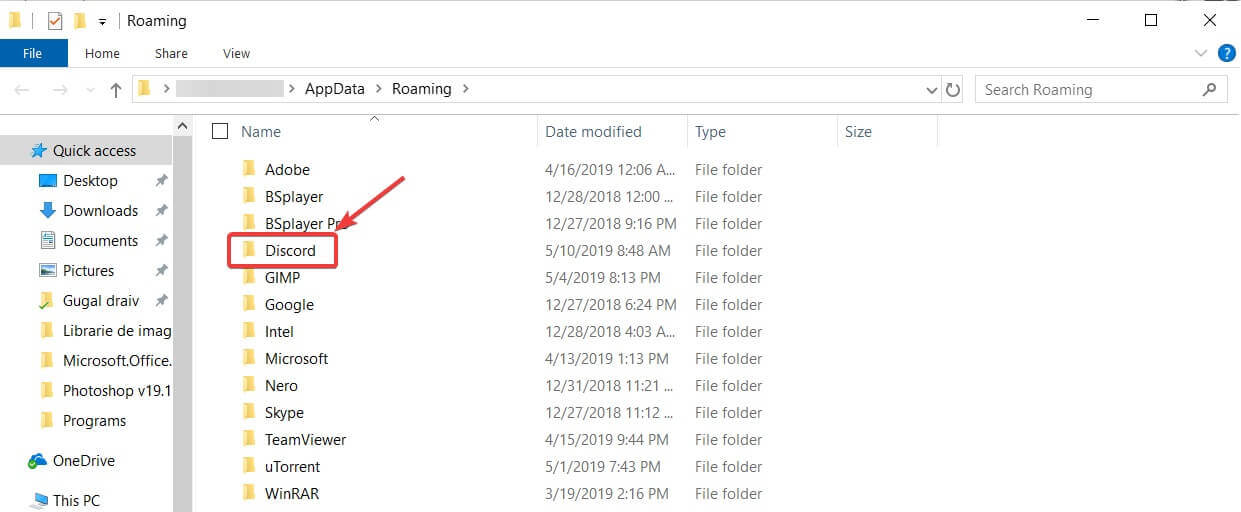Click Discord date 5/10/2019 8:48 AM

click(608, 250)
